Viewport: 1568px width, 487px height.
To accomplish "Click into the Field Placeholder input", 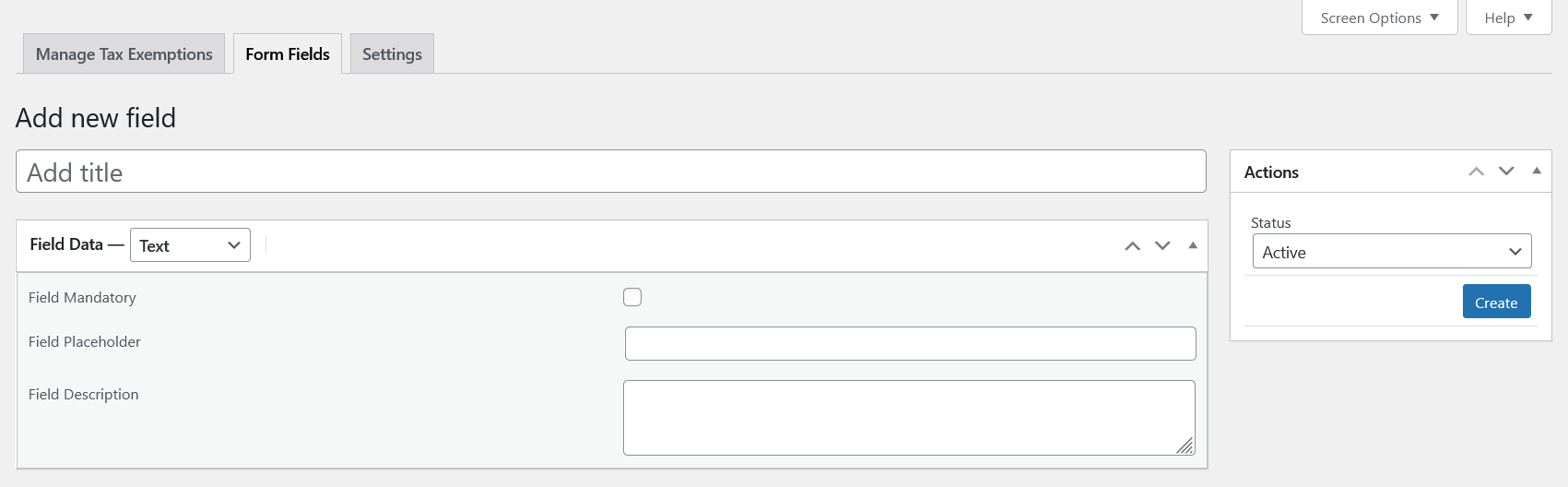I will tap(910, 343).
